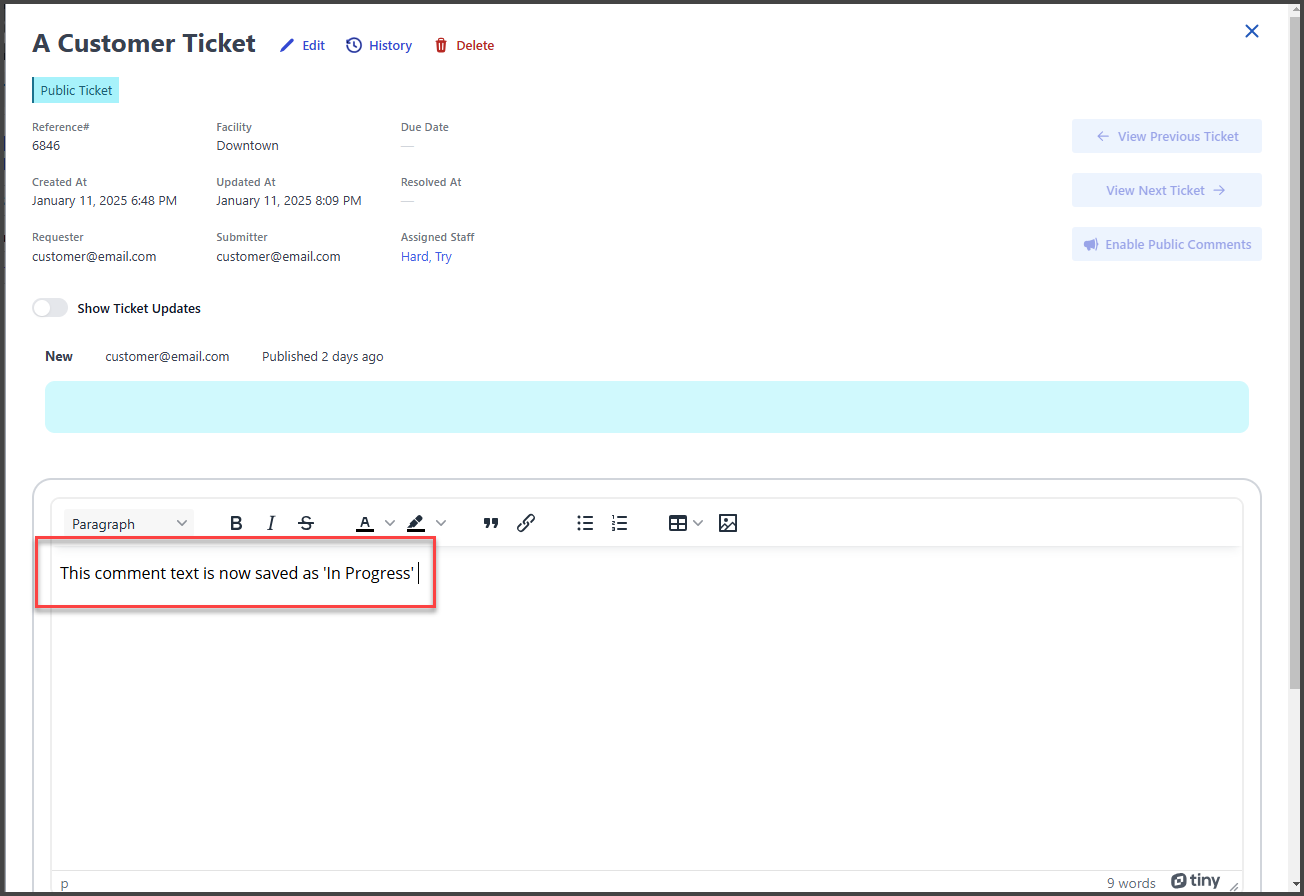Insert an image into the comment

[728, 523]
